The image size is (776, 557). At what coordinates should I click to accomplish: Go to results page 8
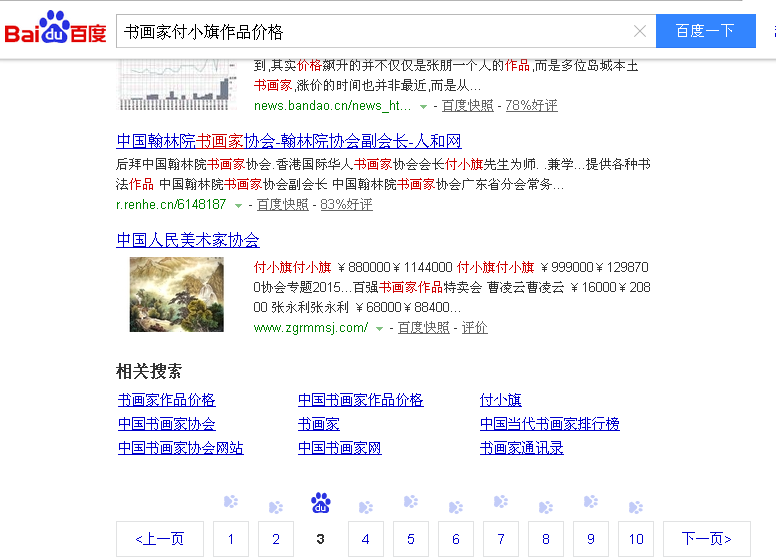[x=546, y=539]
